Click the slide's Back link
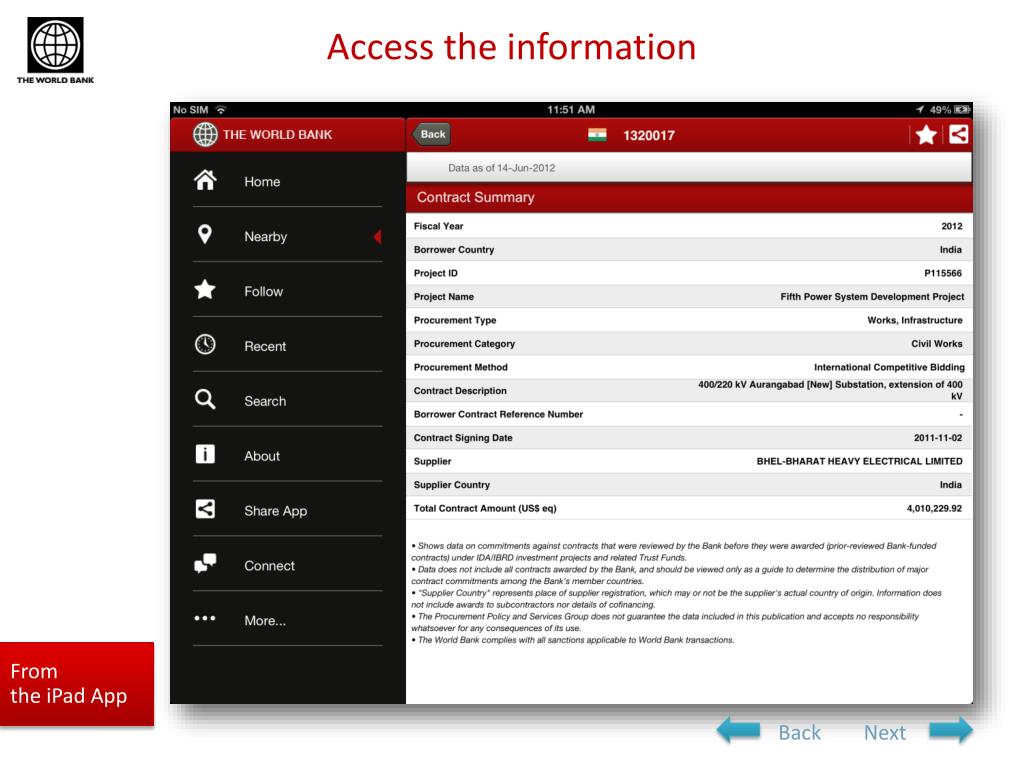This screenshot has height=768, width=1024. 799,733
